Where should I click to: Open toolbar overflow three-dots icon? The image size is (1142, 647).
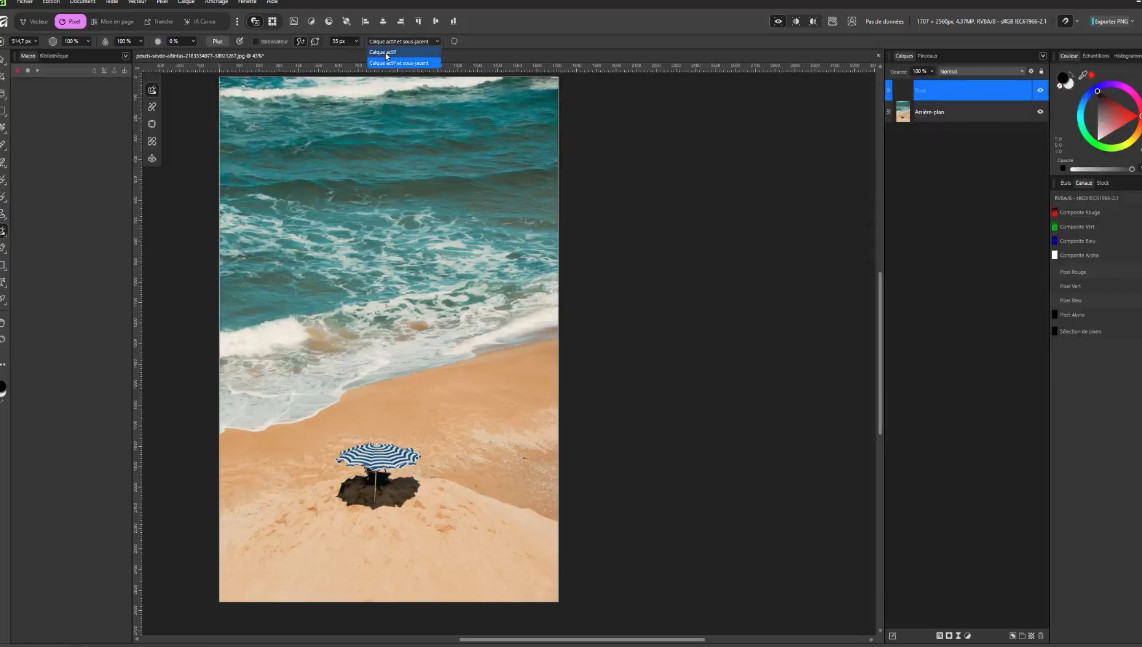(x=237, y=22)
